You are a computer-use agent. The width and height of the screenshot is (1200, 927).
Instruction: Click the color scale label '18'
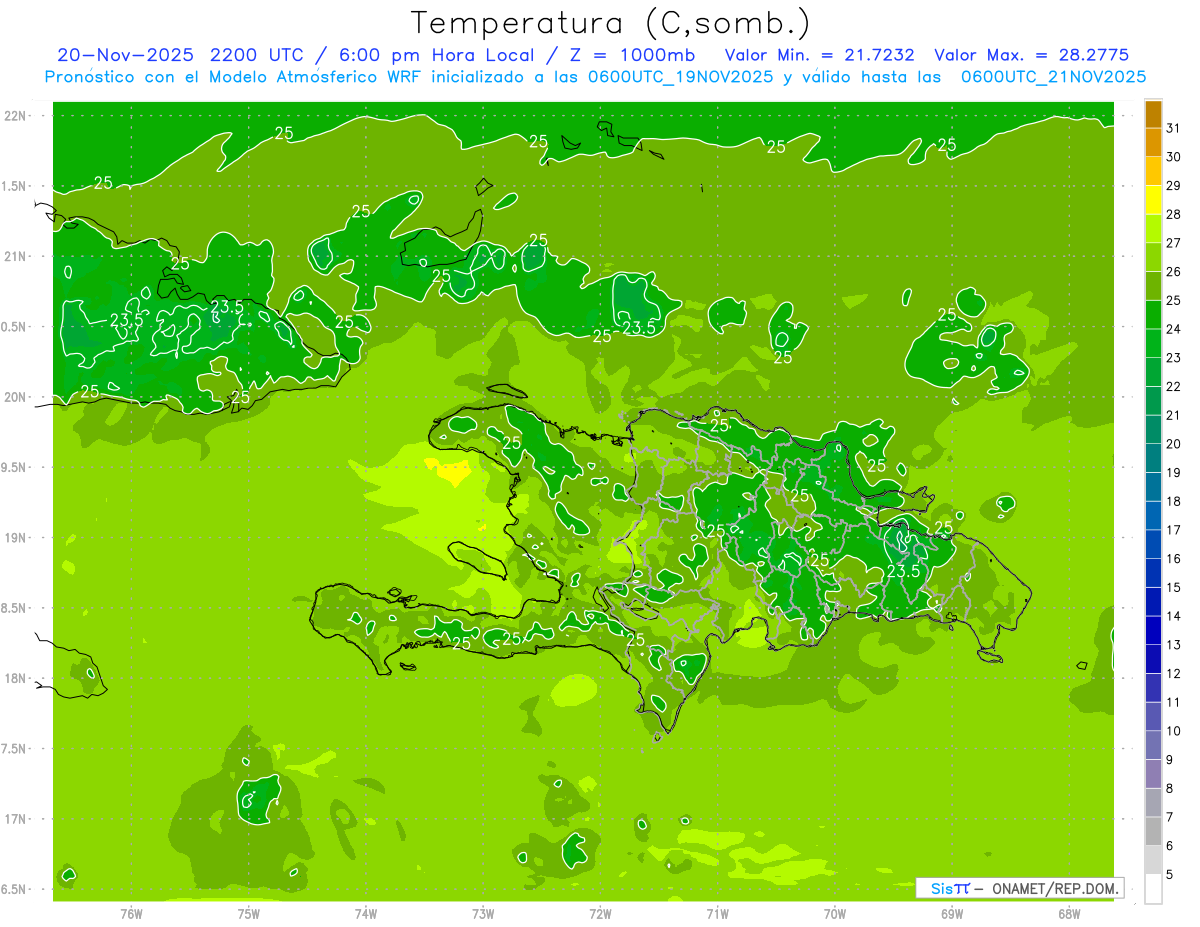tap(1173, 501)
